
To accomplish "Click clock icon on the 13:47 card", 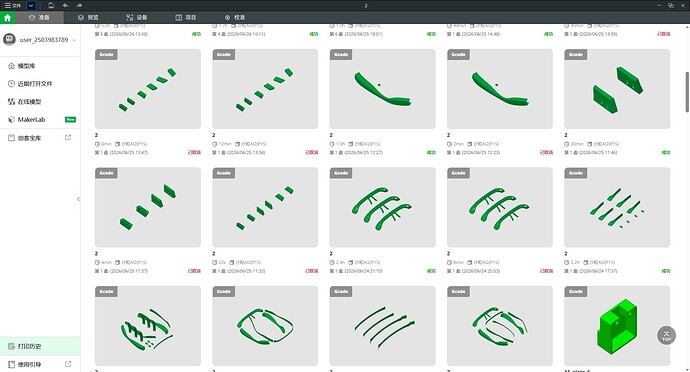I will pos(97,144).
